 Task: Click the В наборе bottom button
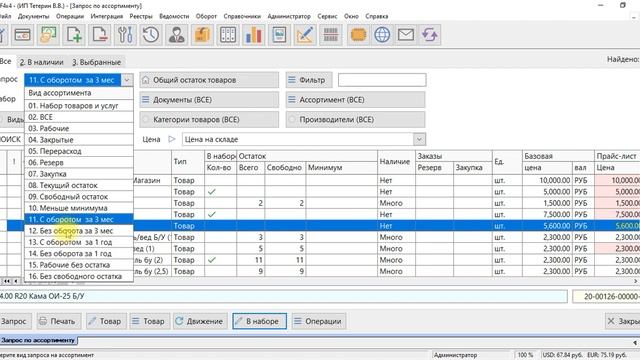(x=259, y=321)
